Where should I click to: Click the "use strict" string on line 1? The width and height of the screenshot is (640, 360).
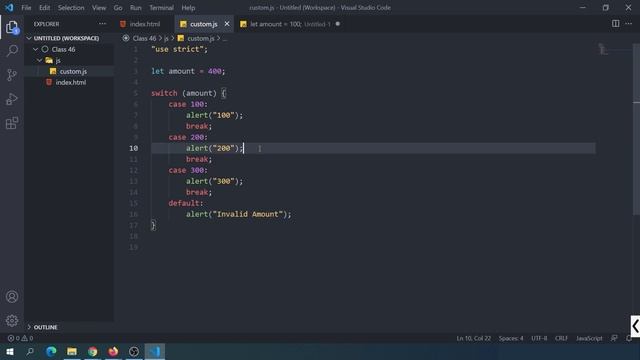177,49
